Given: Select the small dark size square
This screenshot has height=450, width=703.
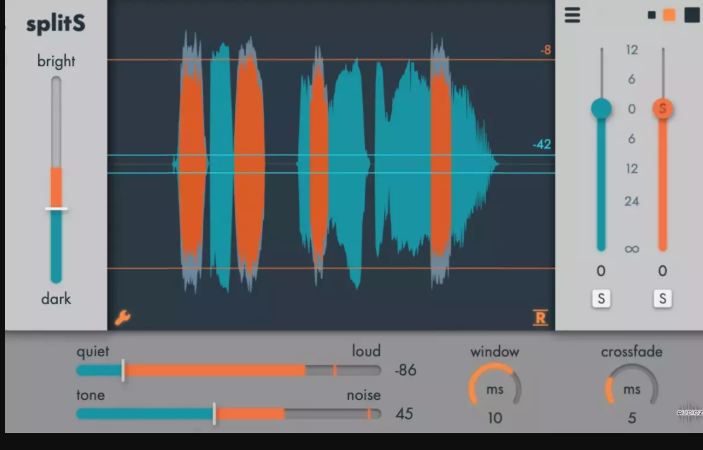Looking at the screenshot, I should click(652, 15).
